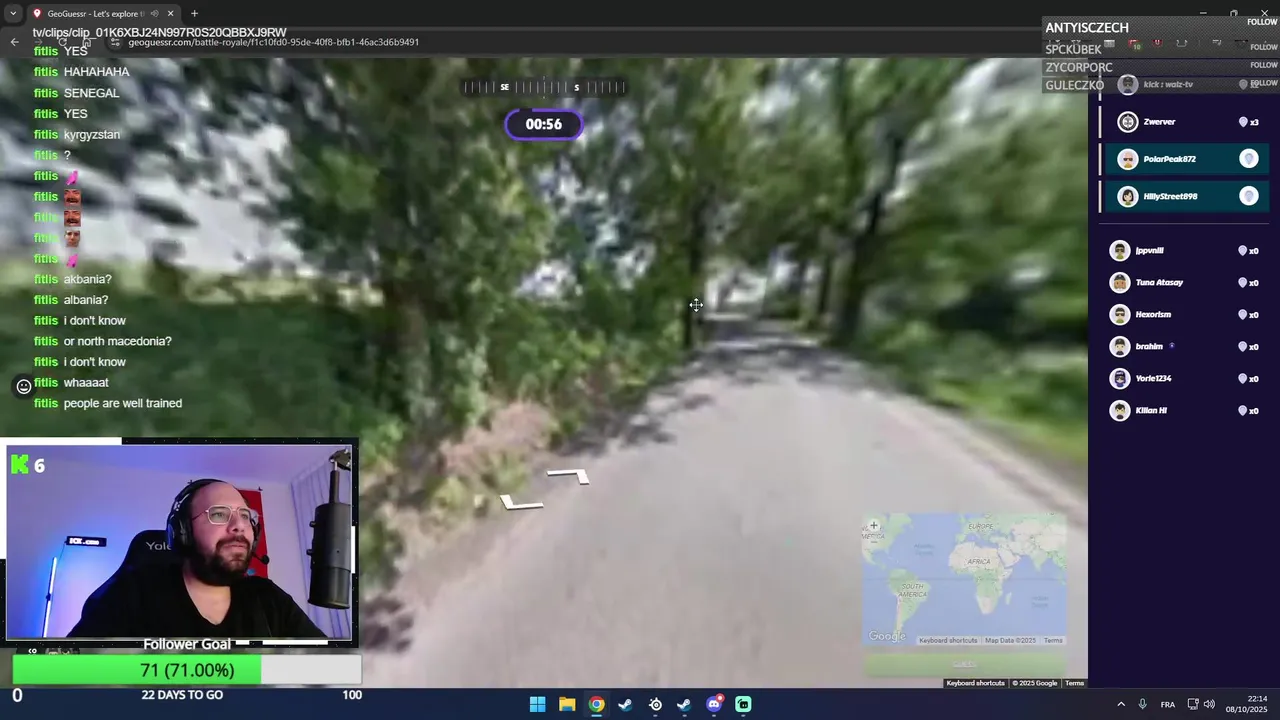Show hidden system tray icons
Viewport: 1280px width, 720px height.
(1120, 704)
